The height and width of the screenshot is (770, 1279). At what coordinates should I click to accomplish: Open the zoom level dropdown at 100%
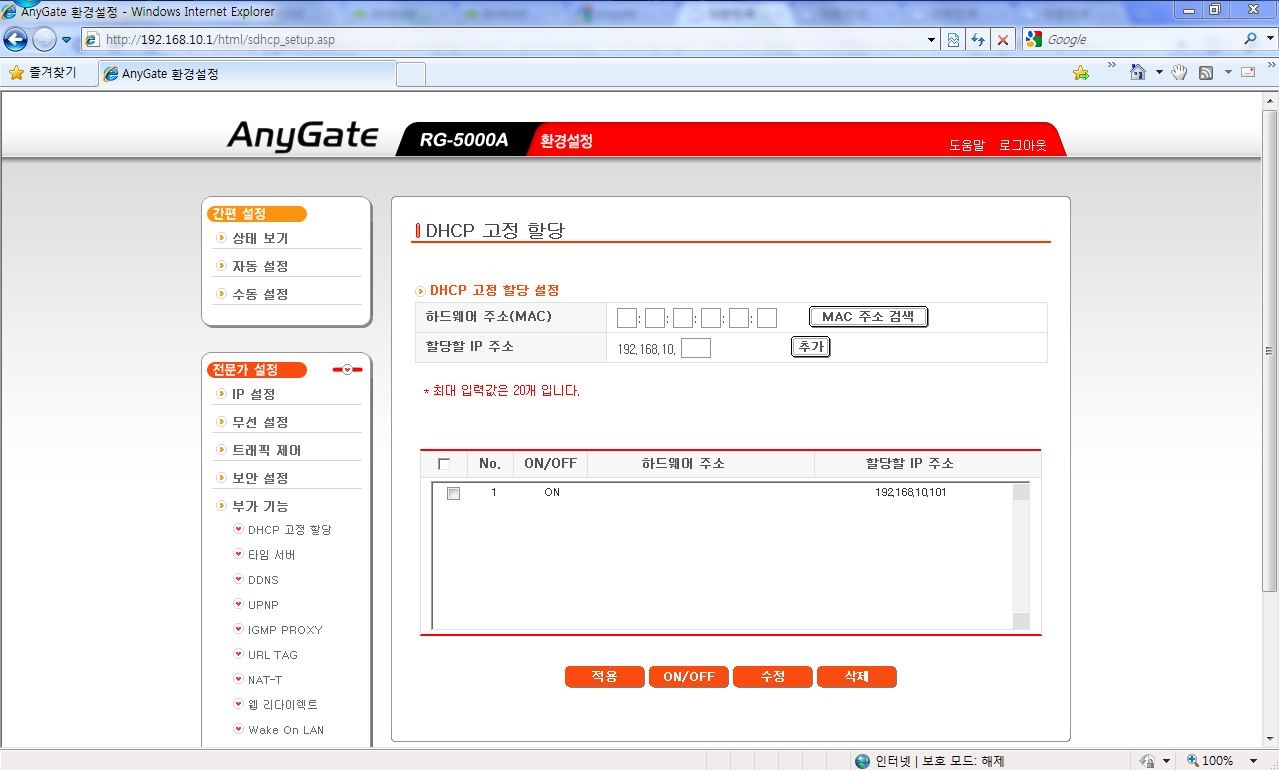tap(1254, 761)
